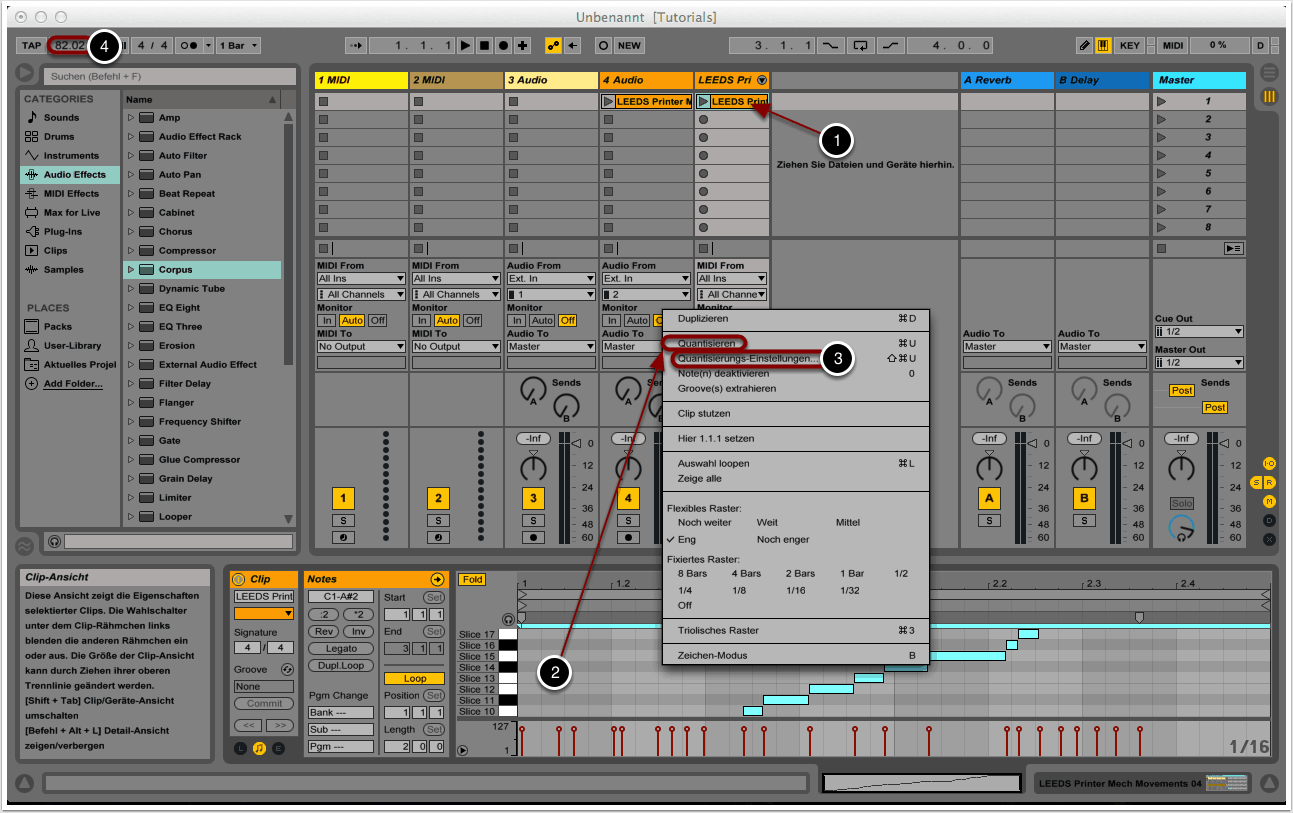
Task: Click the transport Play button
Action: point(465,46)
